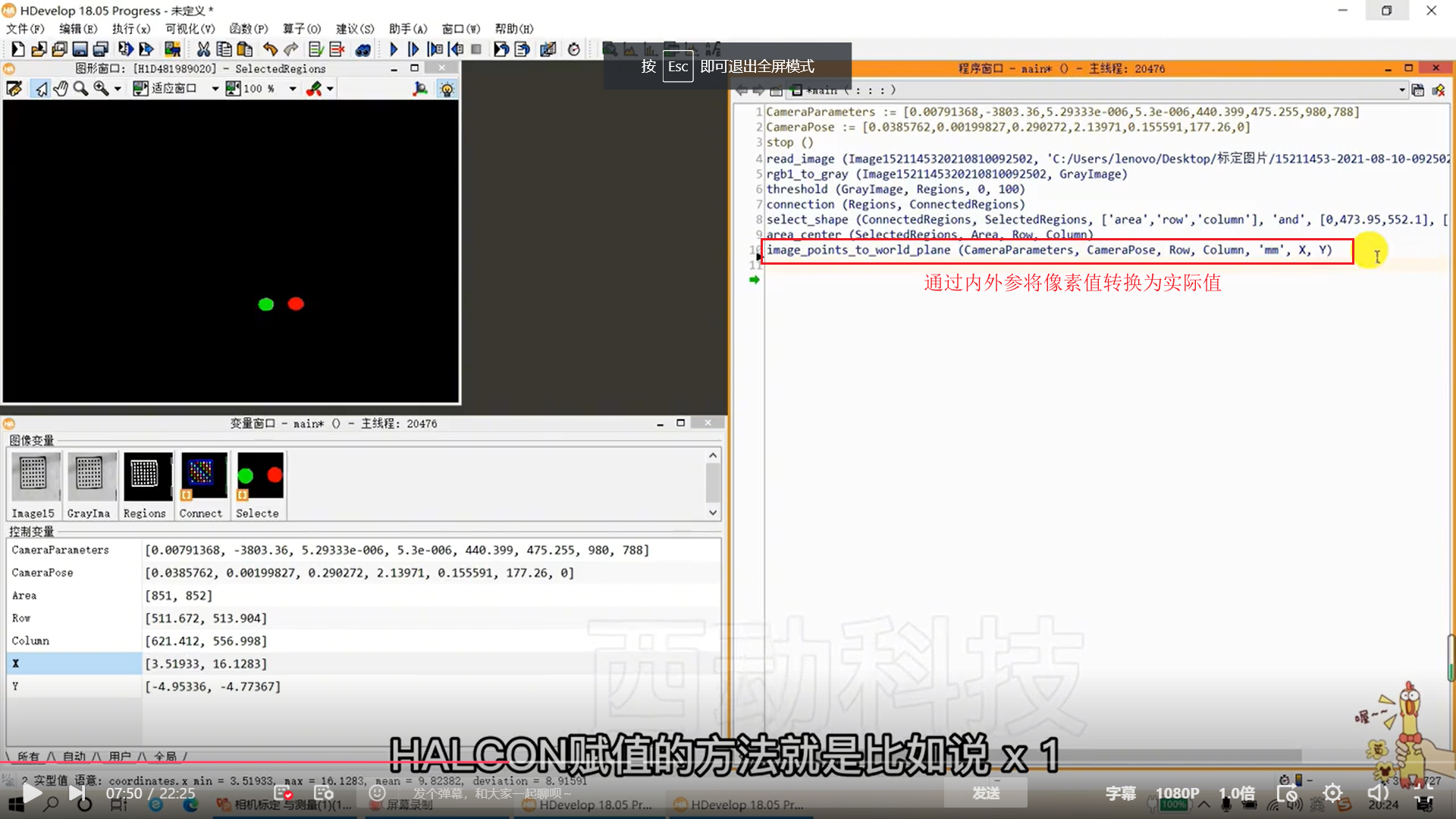The height and width of the screenshot is (819, 1456).
Task: Toggle the light bulb display option in graphics window
Action: 447,89
